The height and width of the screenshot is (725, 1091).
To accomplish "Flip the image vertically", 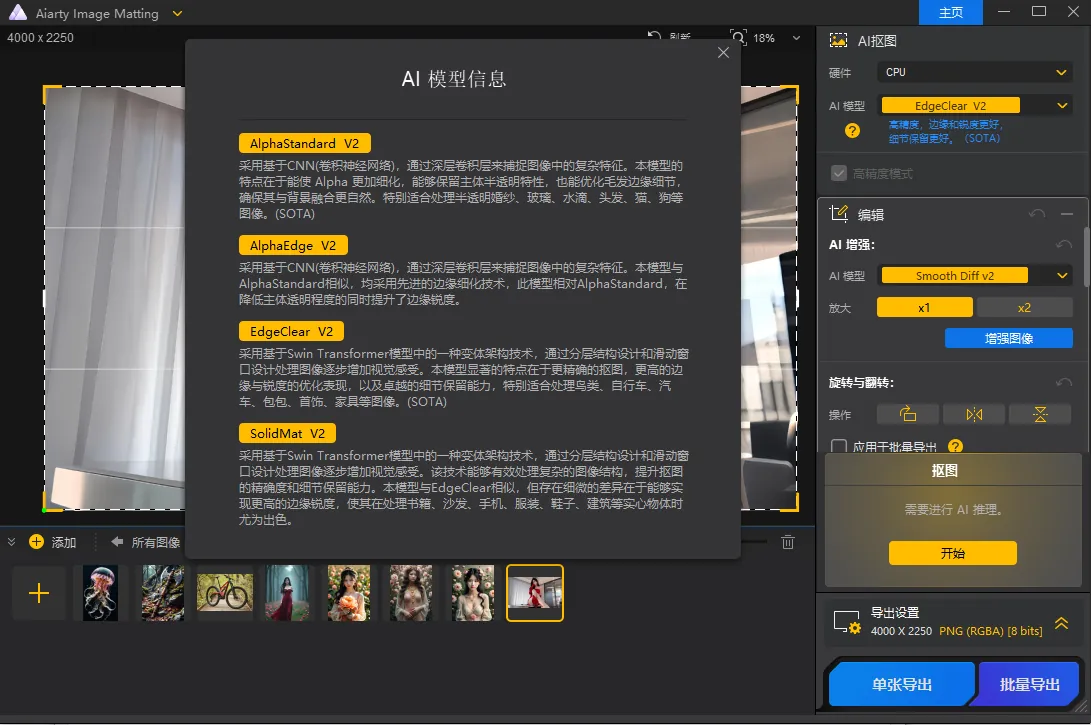I will [x=1040, y=413].
